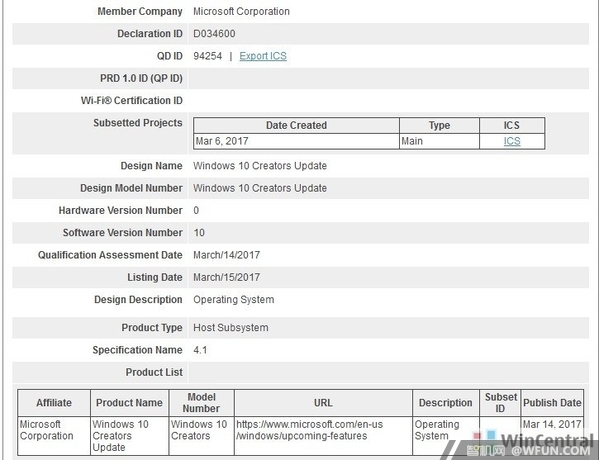Screen dimensions: 599x460
Task: Open the ICS link in Subsetted Projects row
Action: tap(512, 141)
